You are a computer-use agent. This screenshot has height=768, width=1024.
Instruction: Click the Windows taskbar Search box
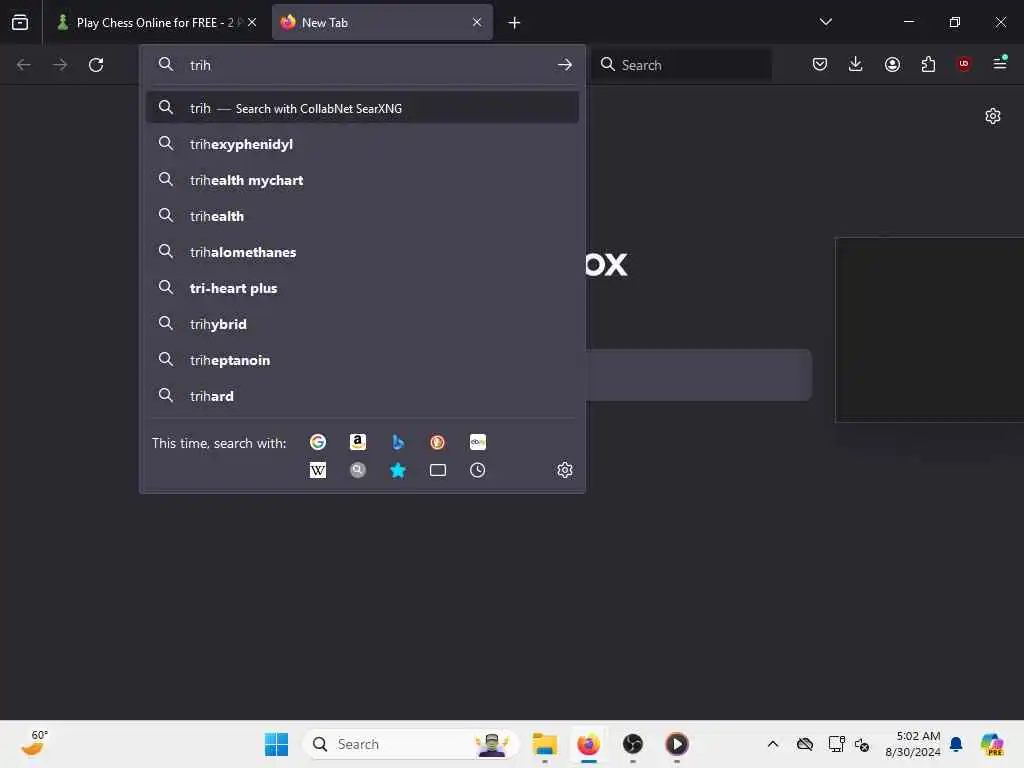[x=410, y=744]
